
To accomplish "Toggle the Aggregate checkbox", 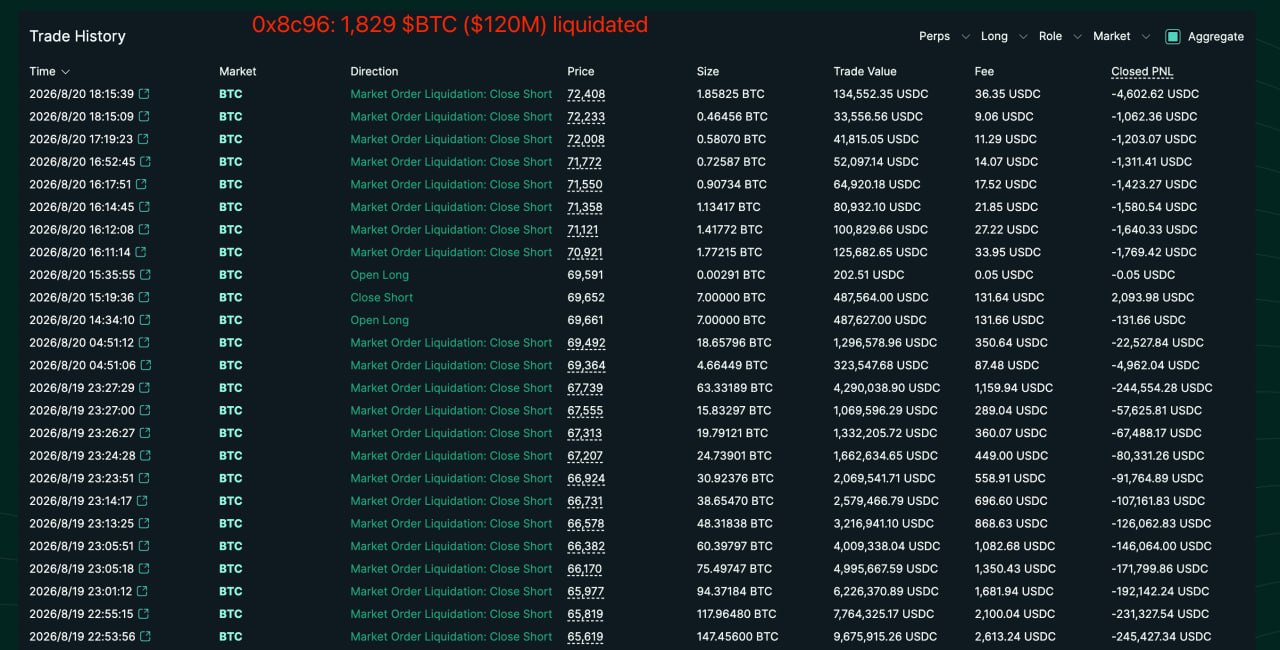I will point(1173,37).
